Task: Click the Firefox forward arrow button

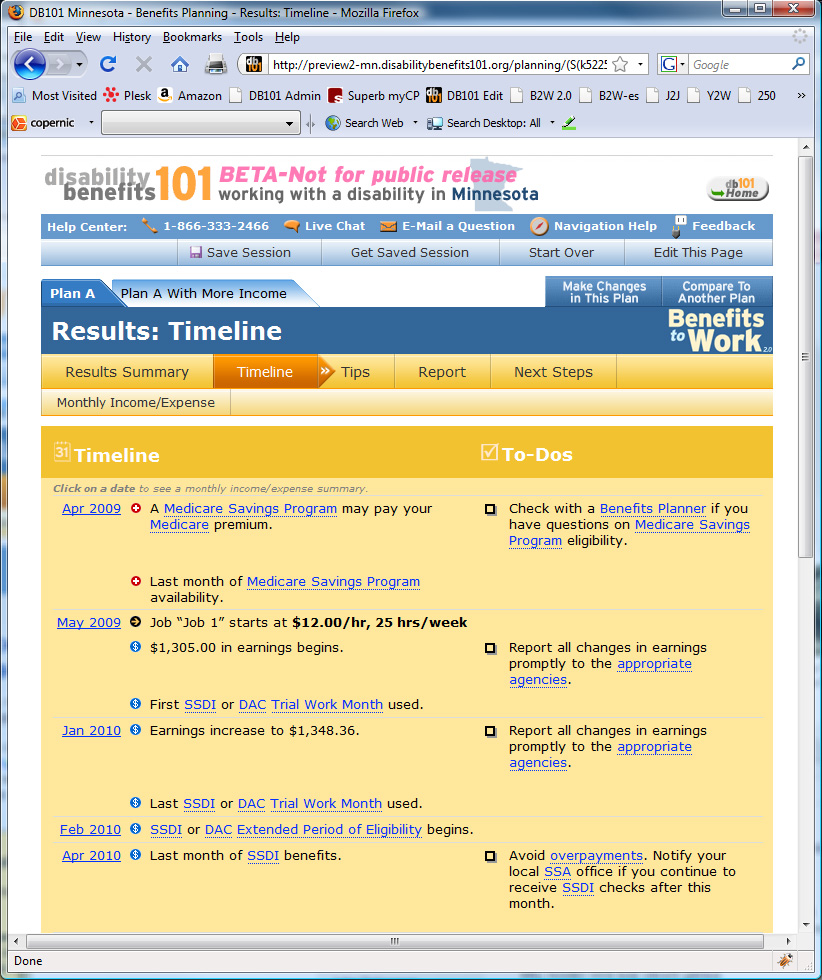Action: point(59,64)
